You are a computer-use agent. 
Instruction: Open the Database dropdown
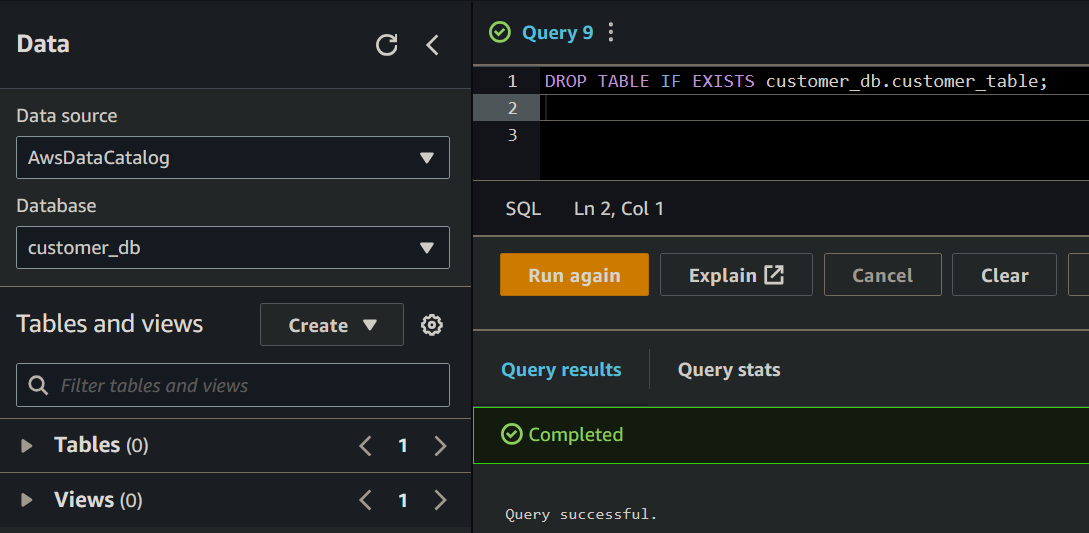tap(233, 248)
